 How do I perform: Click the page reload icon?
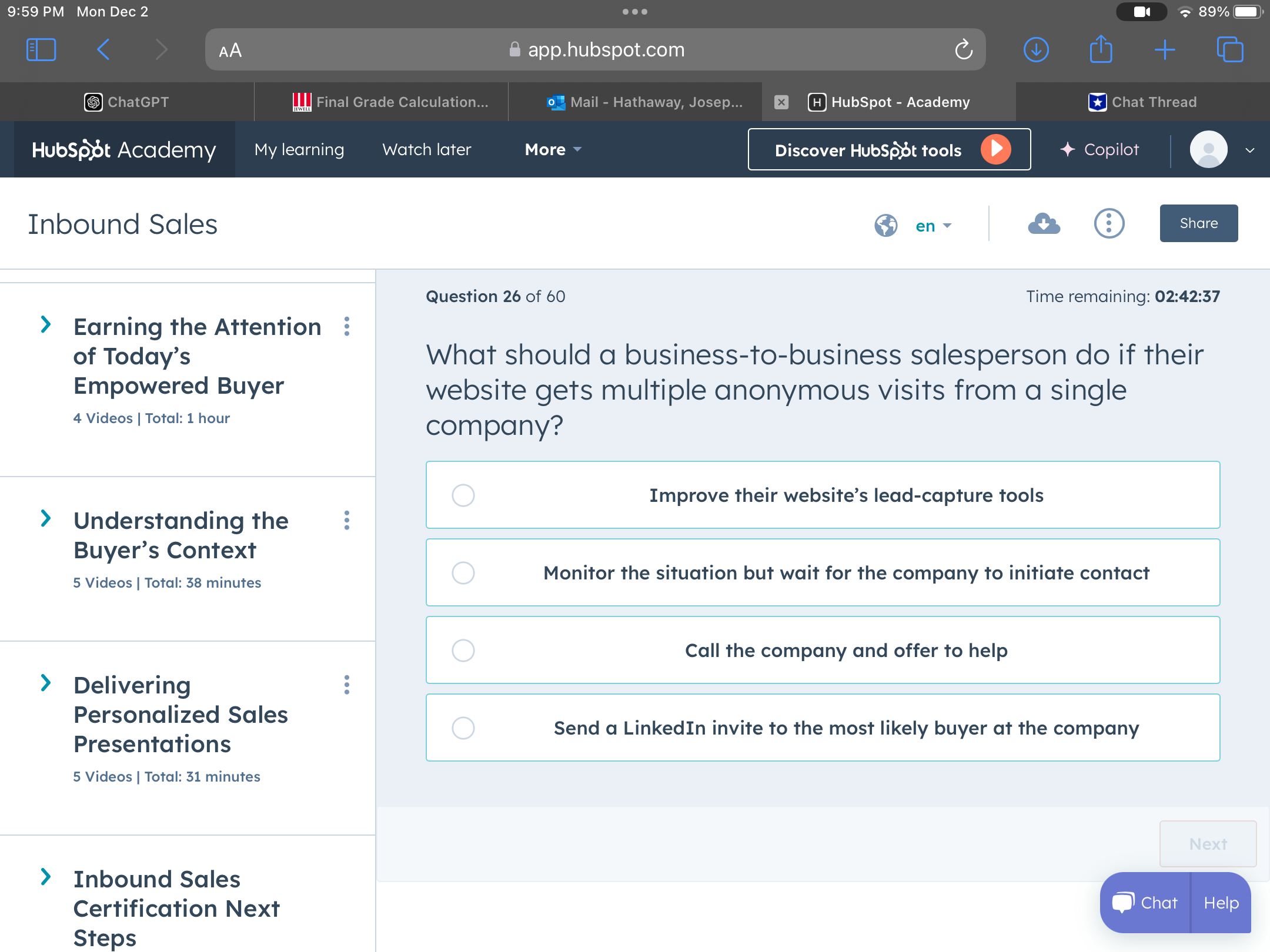point(963,50)
